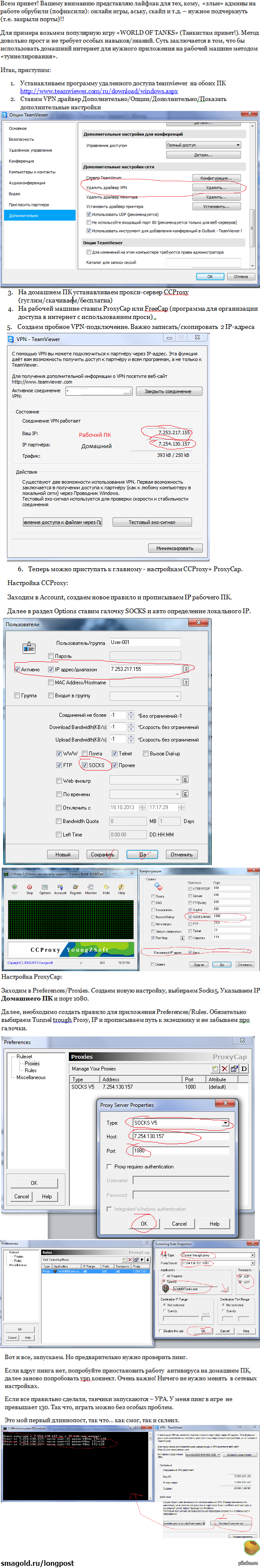Open the proxy Type SOCKS V5 dropdown
Screen dimensions: 260x1568
[180, 1122]
